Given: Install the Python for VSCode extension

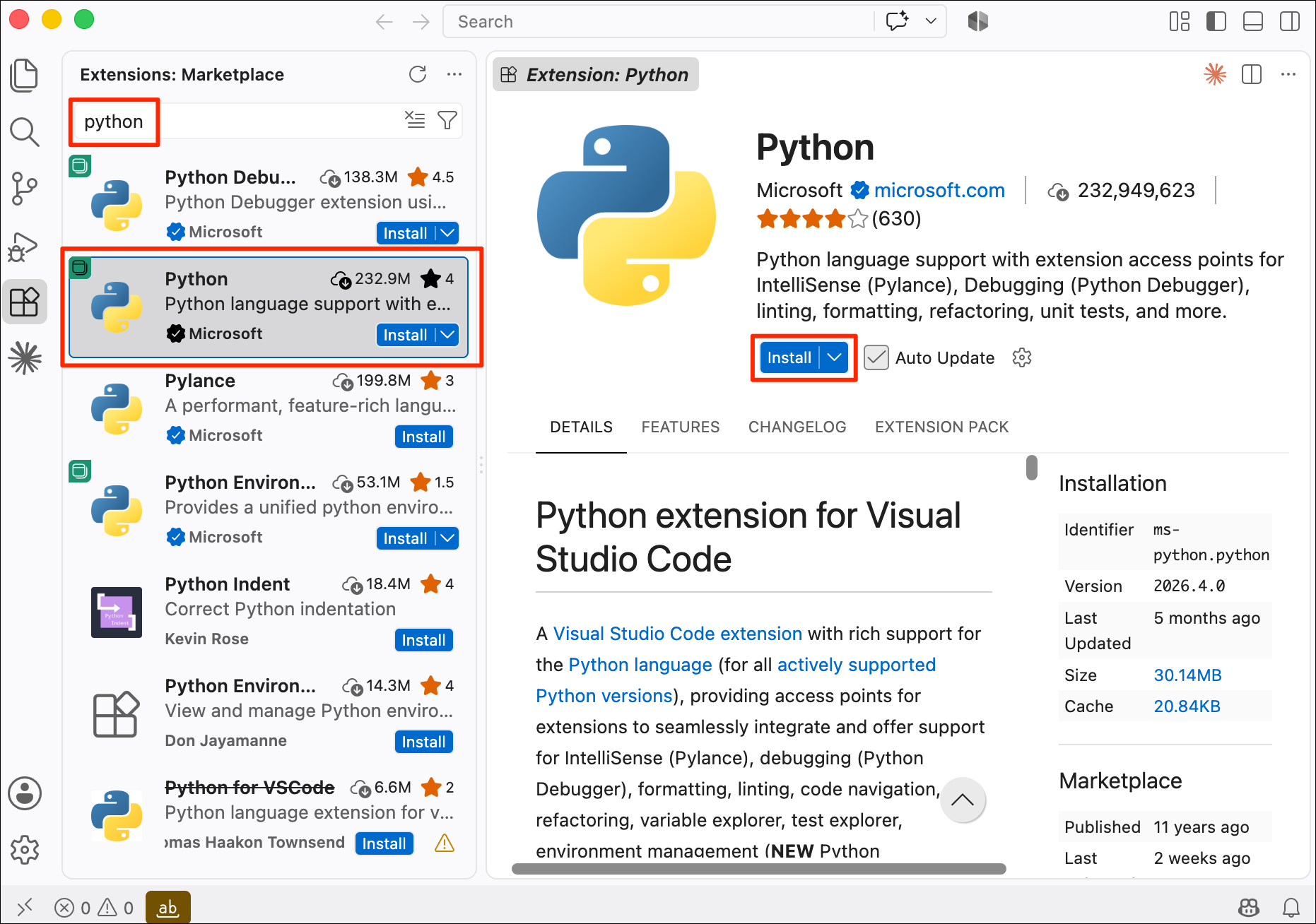Looking at the screenshot, I should [x=384, y=843].
